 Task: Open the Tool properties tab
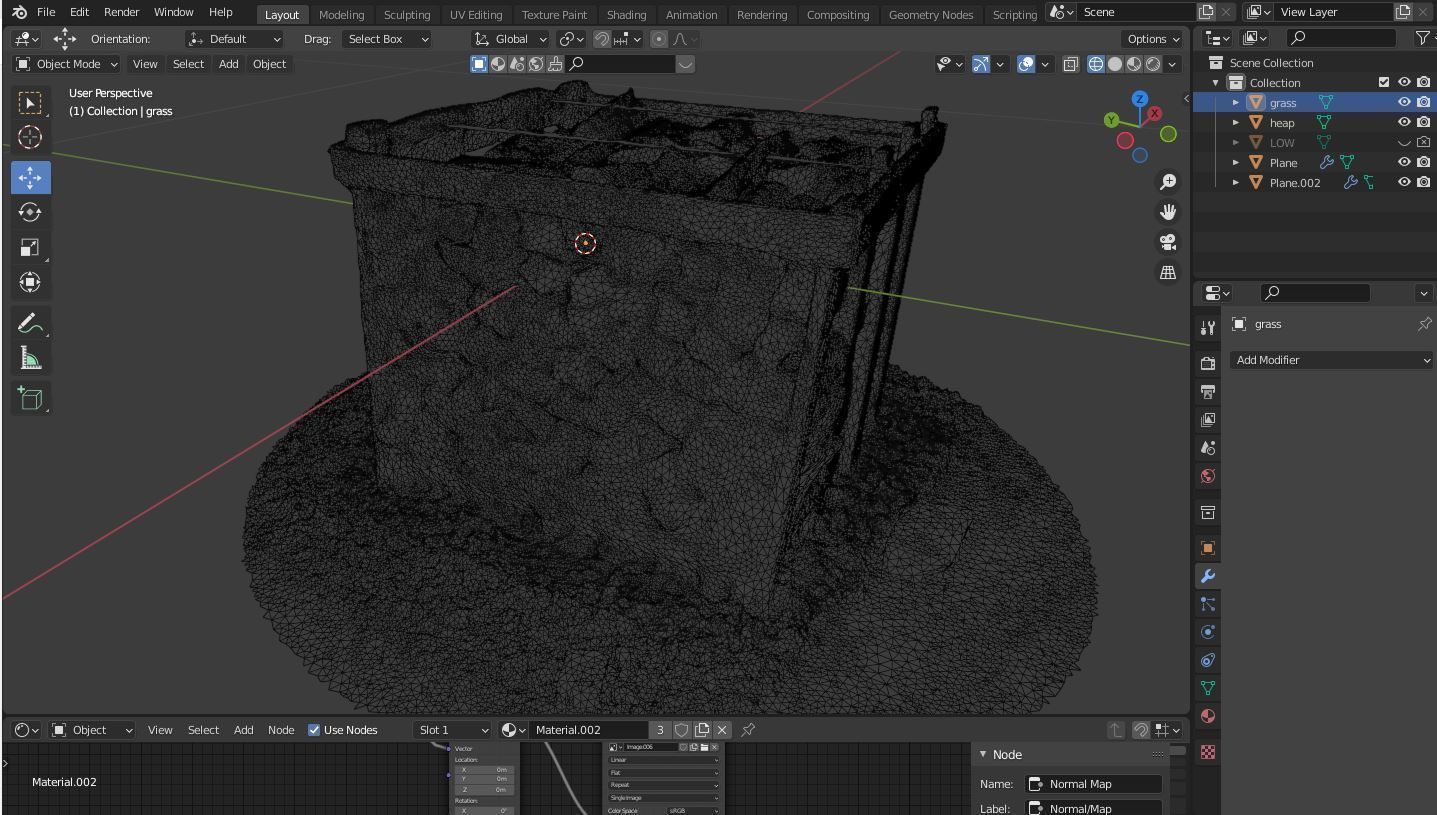(x=1208, y=327)
